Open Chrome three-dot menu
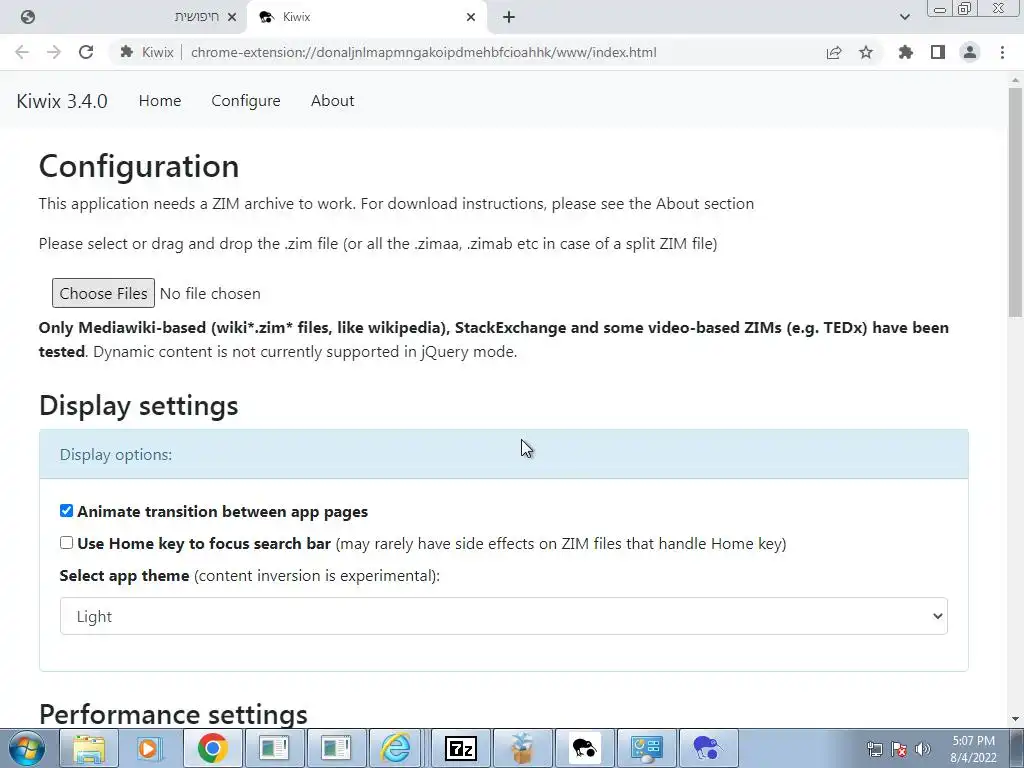 (x=1002, y=52)
